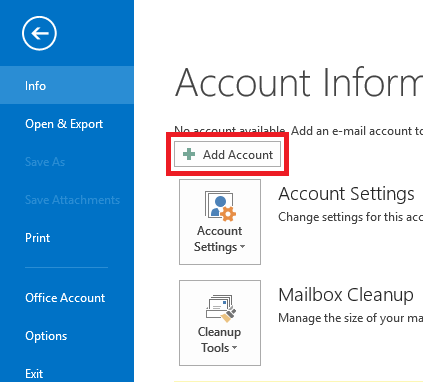This screenshot has width=423, height=382.
Task: Click the Add Account button
Action: coord(227,154)
